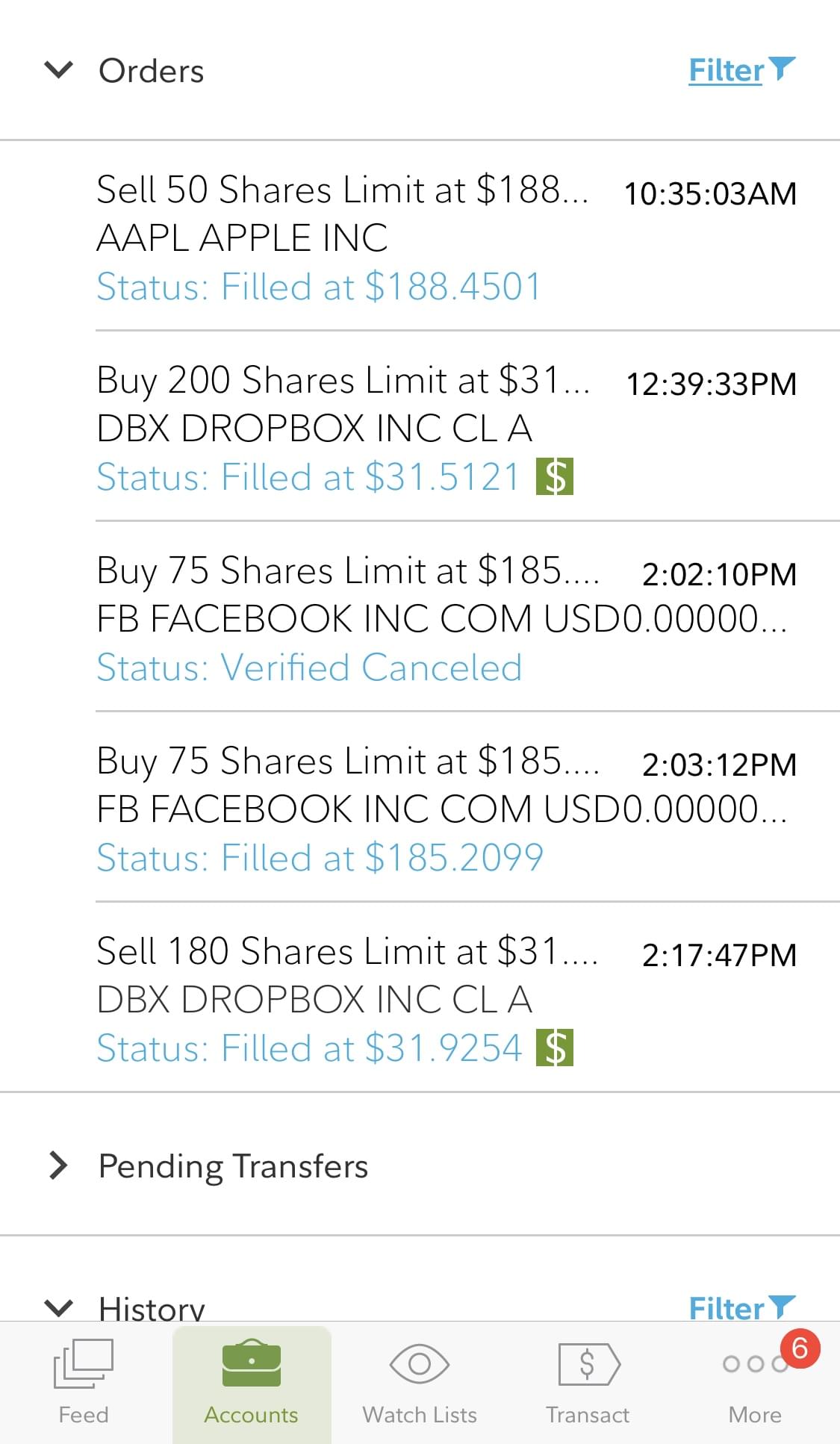840x1444 pixels.
Task: Collapse the Orders section chevron
Action: [58, 70]
